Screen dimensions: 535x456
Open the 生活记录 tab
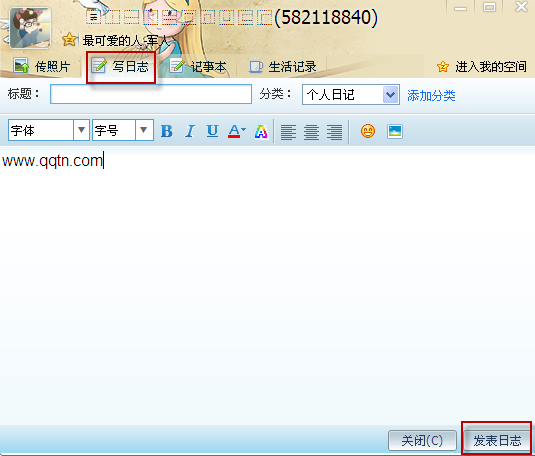(x=283, y=66)
